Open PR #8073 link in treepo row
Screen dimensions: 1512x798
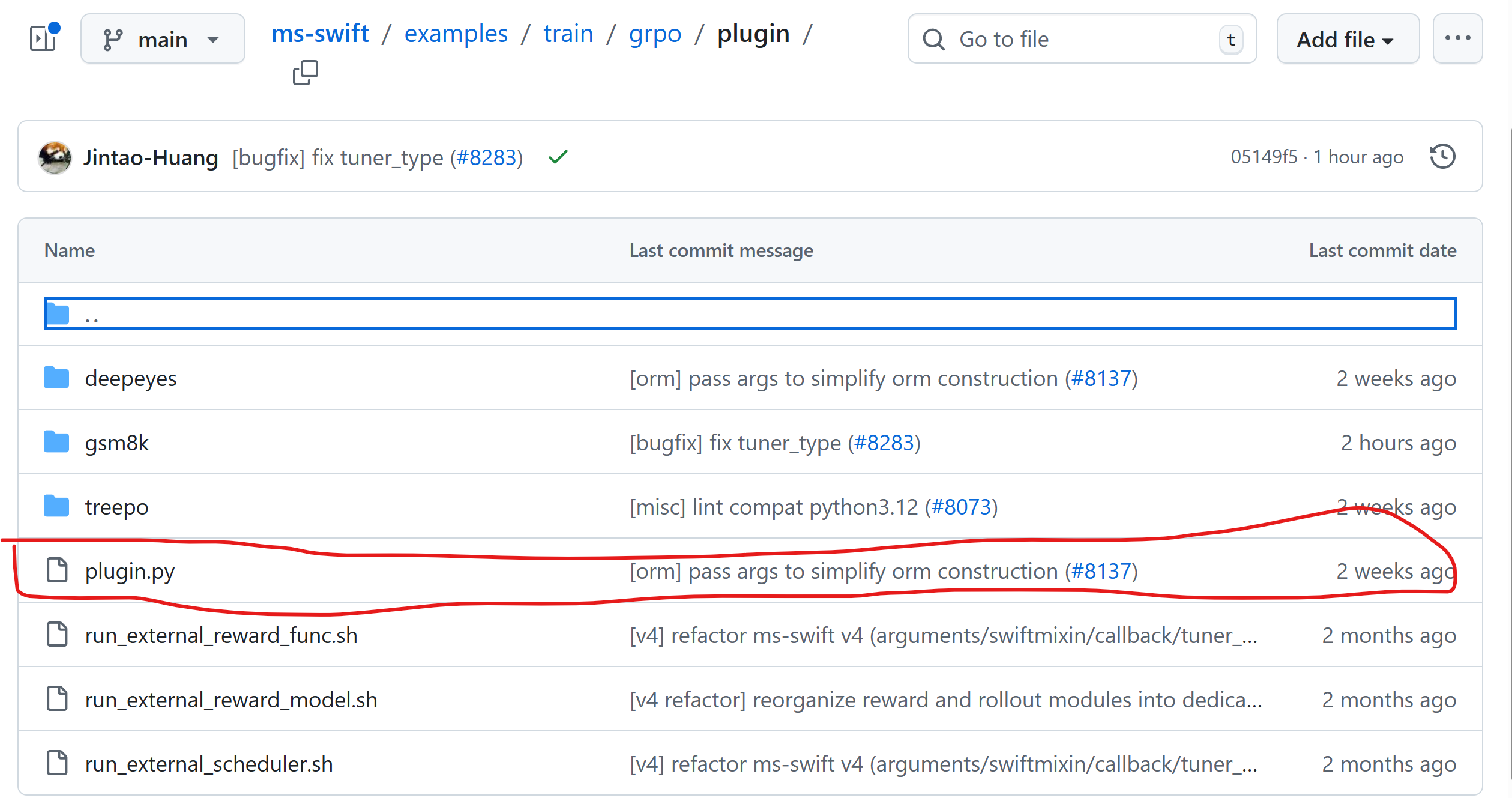click(x=961, y=507)
